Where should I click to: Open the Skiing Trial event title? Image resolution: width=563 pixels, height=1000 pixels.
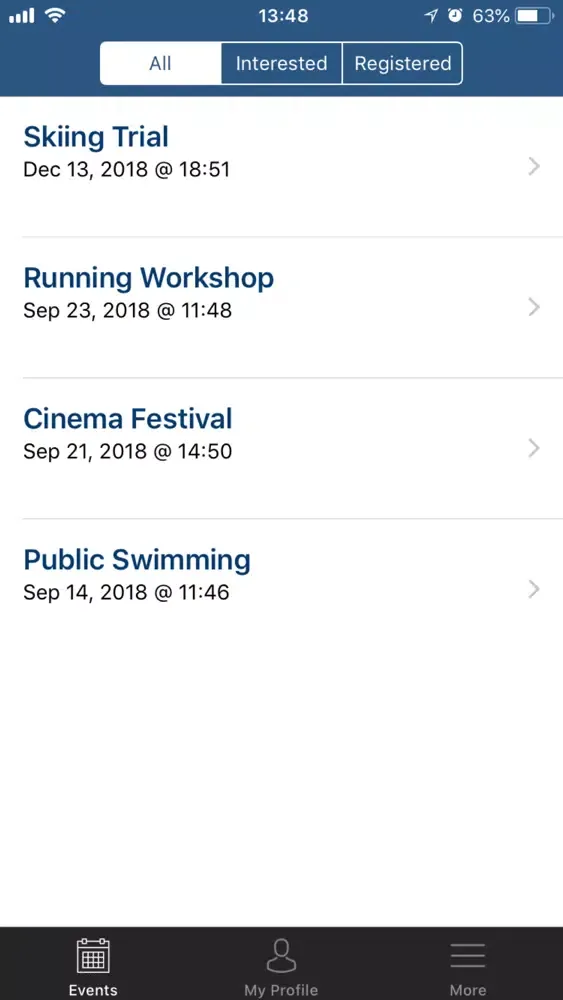pos(96,137)
